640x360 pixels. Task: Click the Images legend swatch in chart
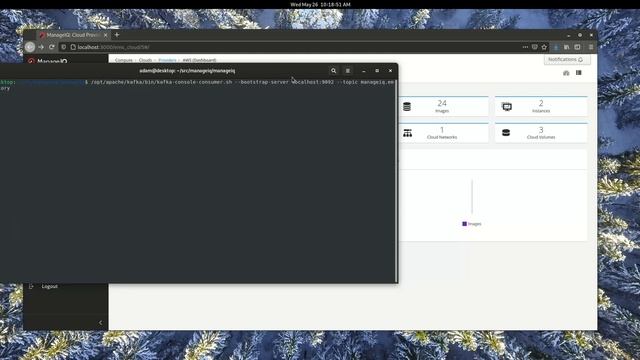coord(464,224)
